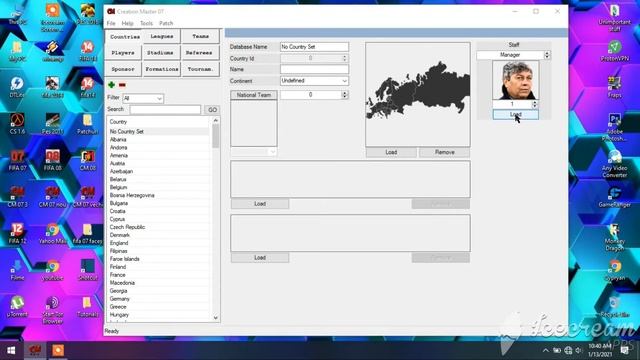Open the CM 08 desktop icon
Viewport: 640px width, 360px height.
click(x=88, y=160)
